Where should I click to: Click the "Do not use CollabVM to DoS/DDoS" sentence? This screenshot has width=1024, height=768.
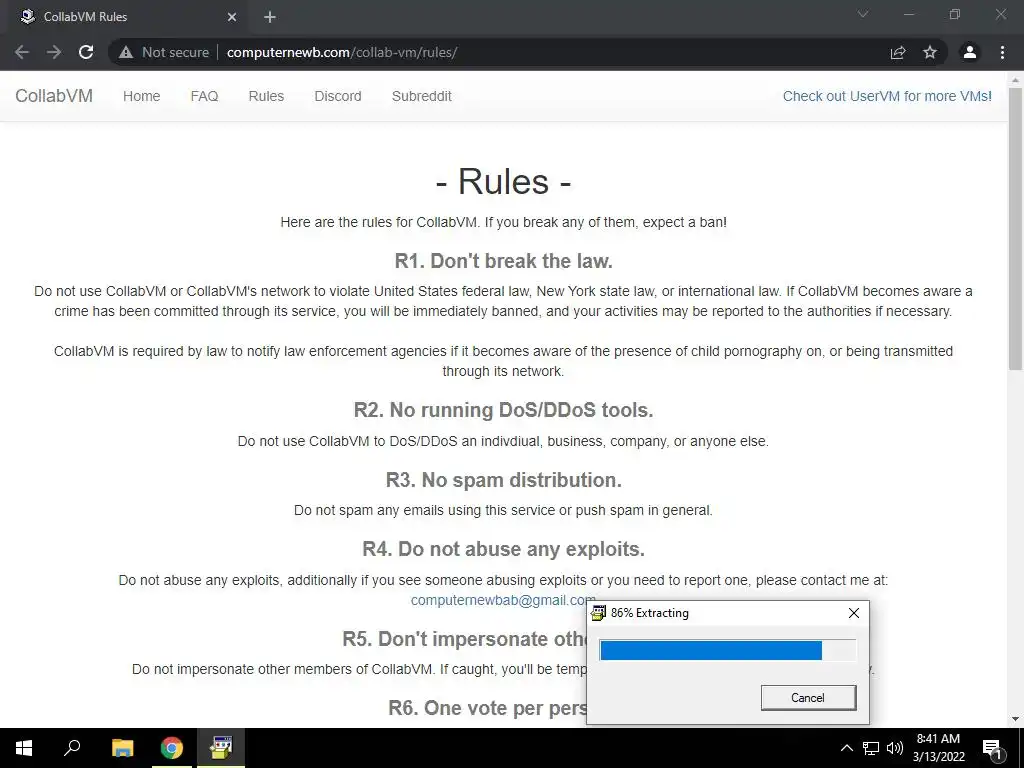[504, 441]
